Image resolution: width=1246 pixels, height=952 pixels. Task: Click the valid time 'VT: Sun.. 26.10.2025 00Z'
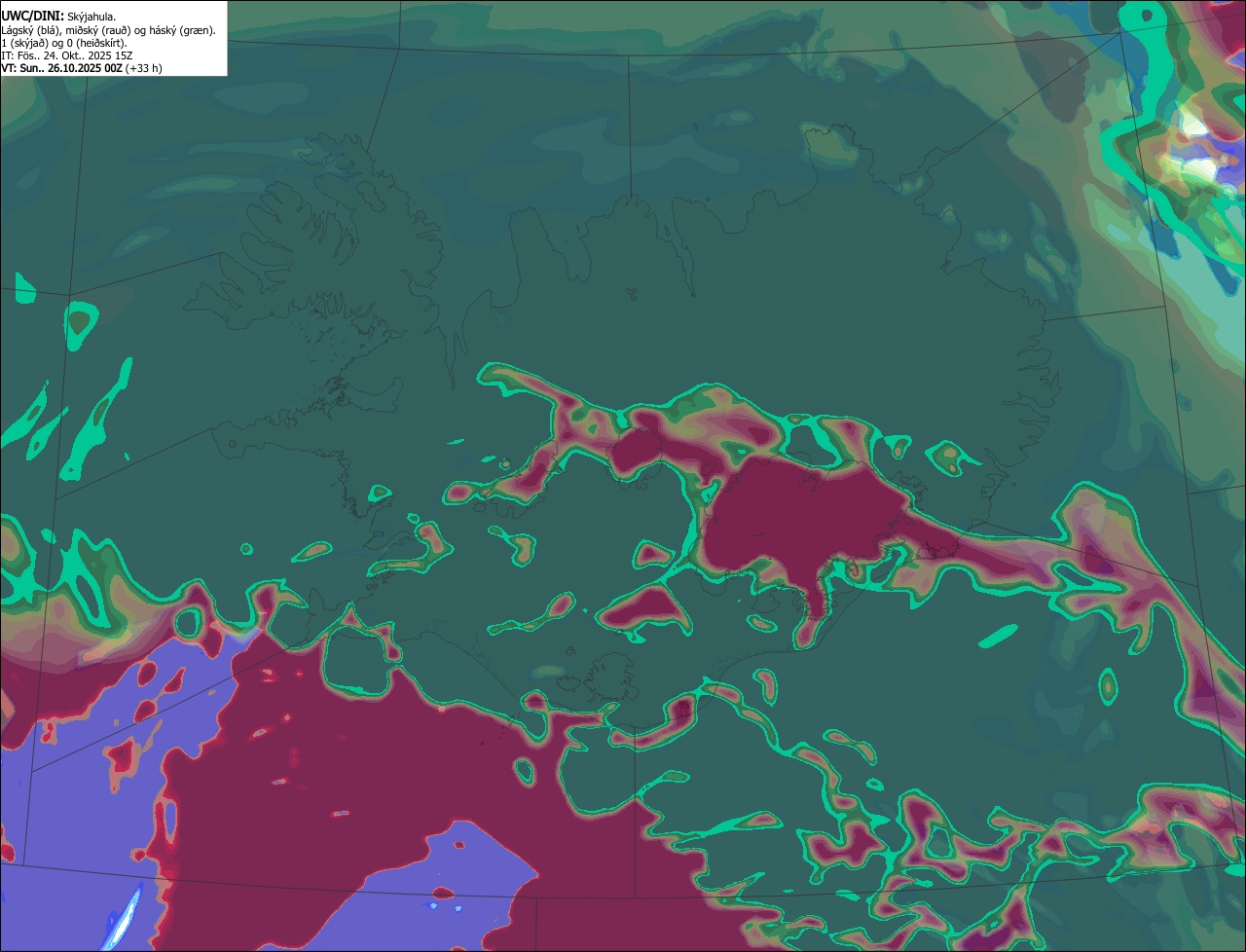coord(61,68)
